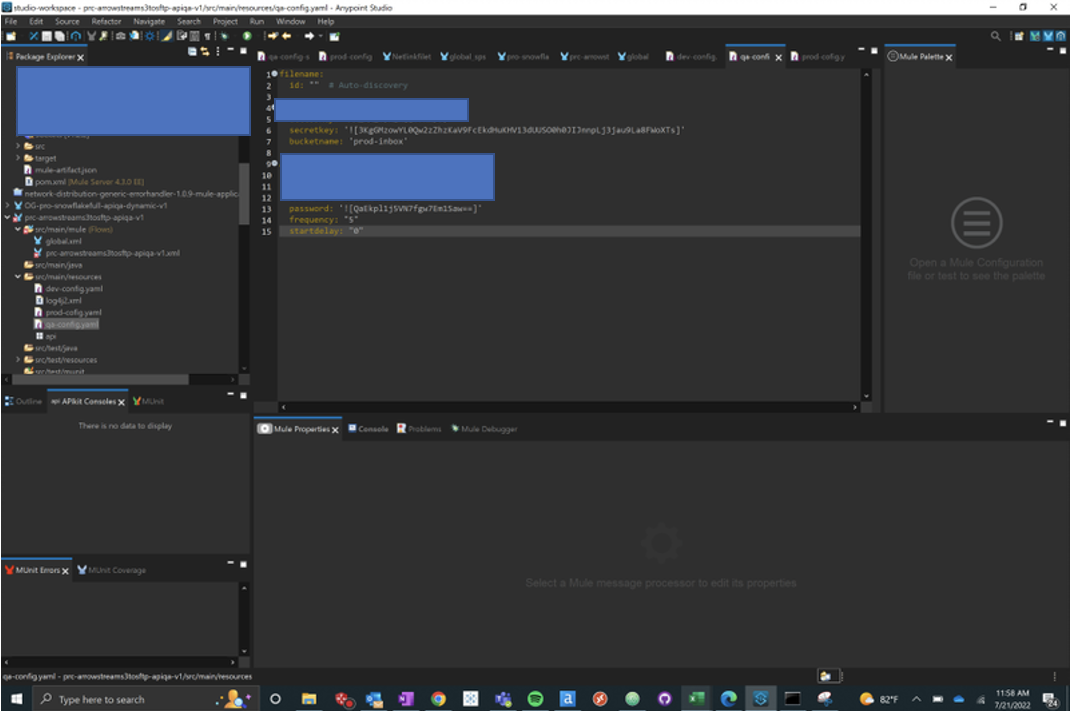The image size is (1071, 711).
Task: Close the Package Explorer tab
Action: coord(81,57)
